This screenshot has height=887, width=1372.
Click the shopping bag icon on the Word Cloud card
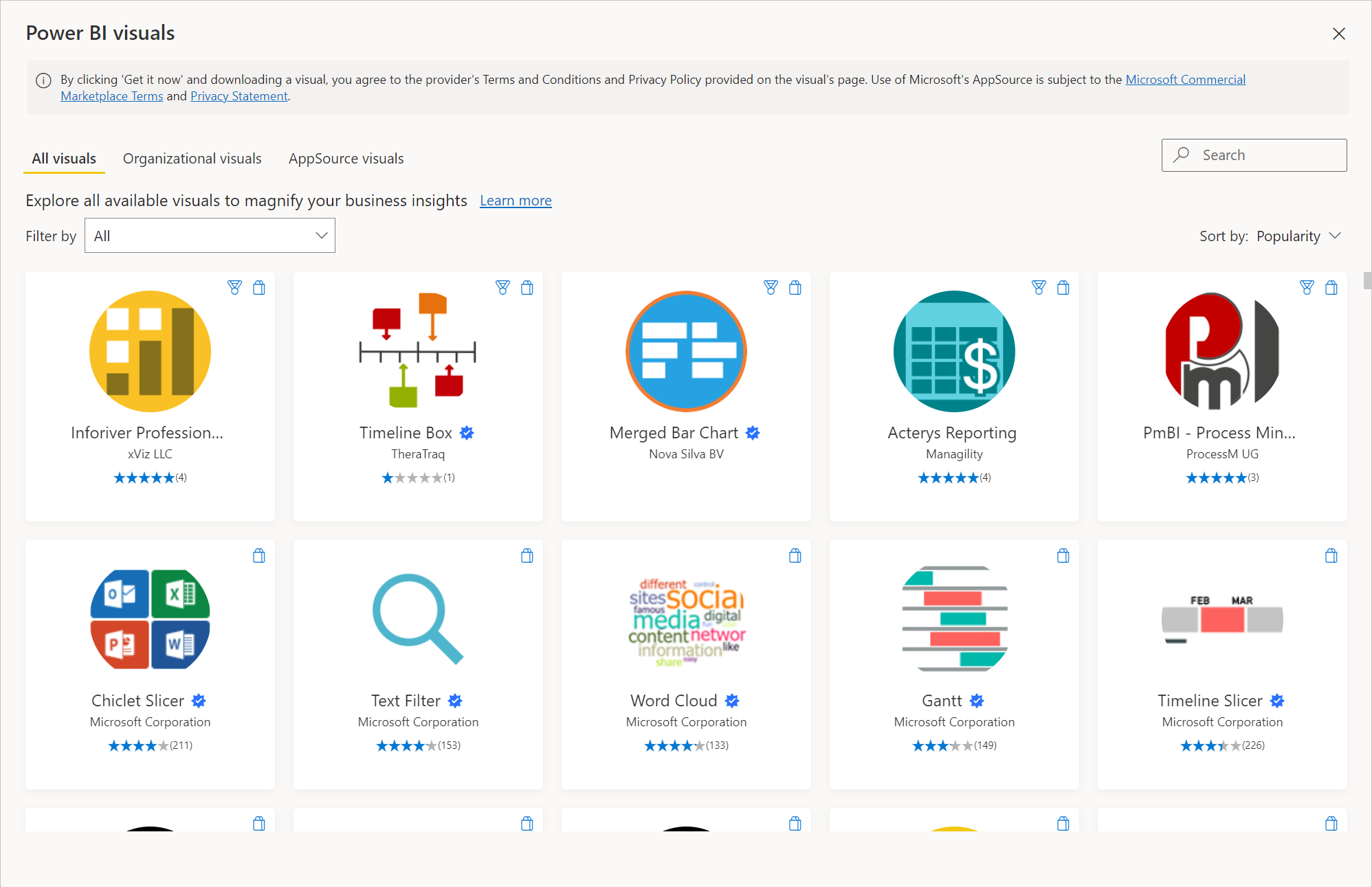[x=795, y=556]
